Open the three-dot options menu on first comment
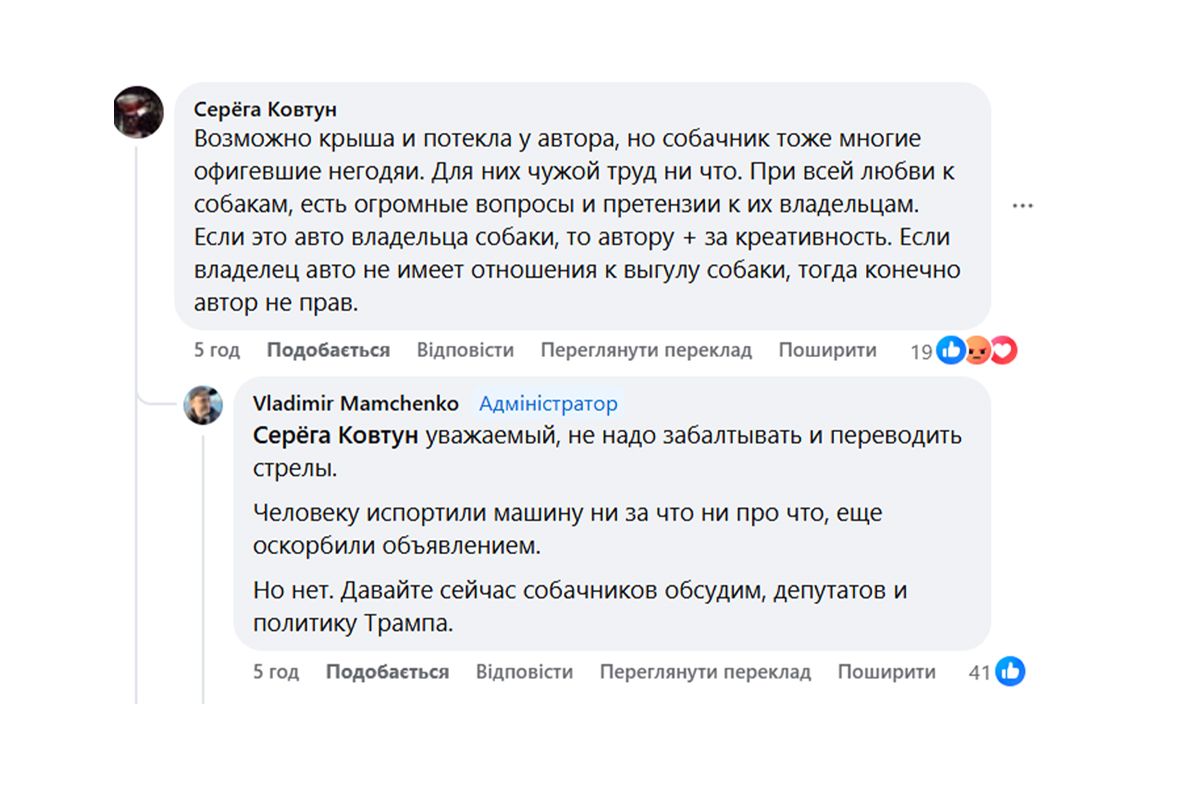The height and width of the screenshot is (800, 1200). click(x=1023, y=205)
